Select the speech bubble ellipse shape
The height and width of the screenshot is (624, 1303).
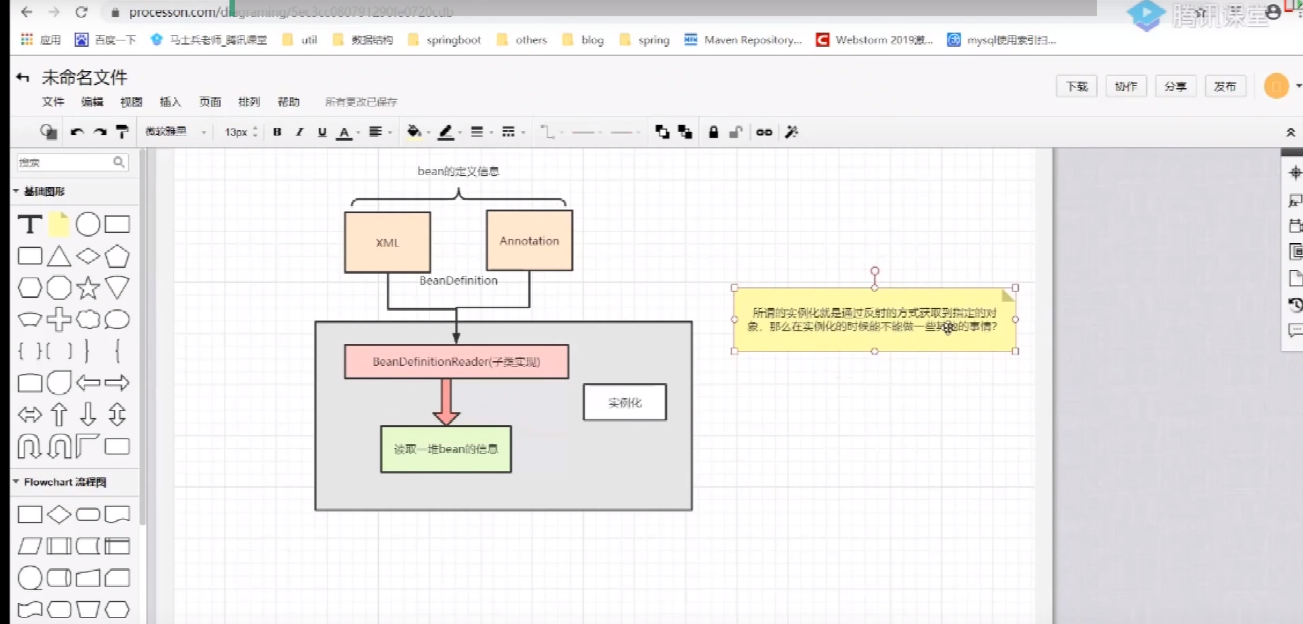click(117, 320)
